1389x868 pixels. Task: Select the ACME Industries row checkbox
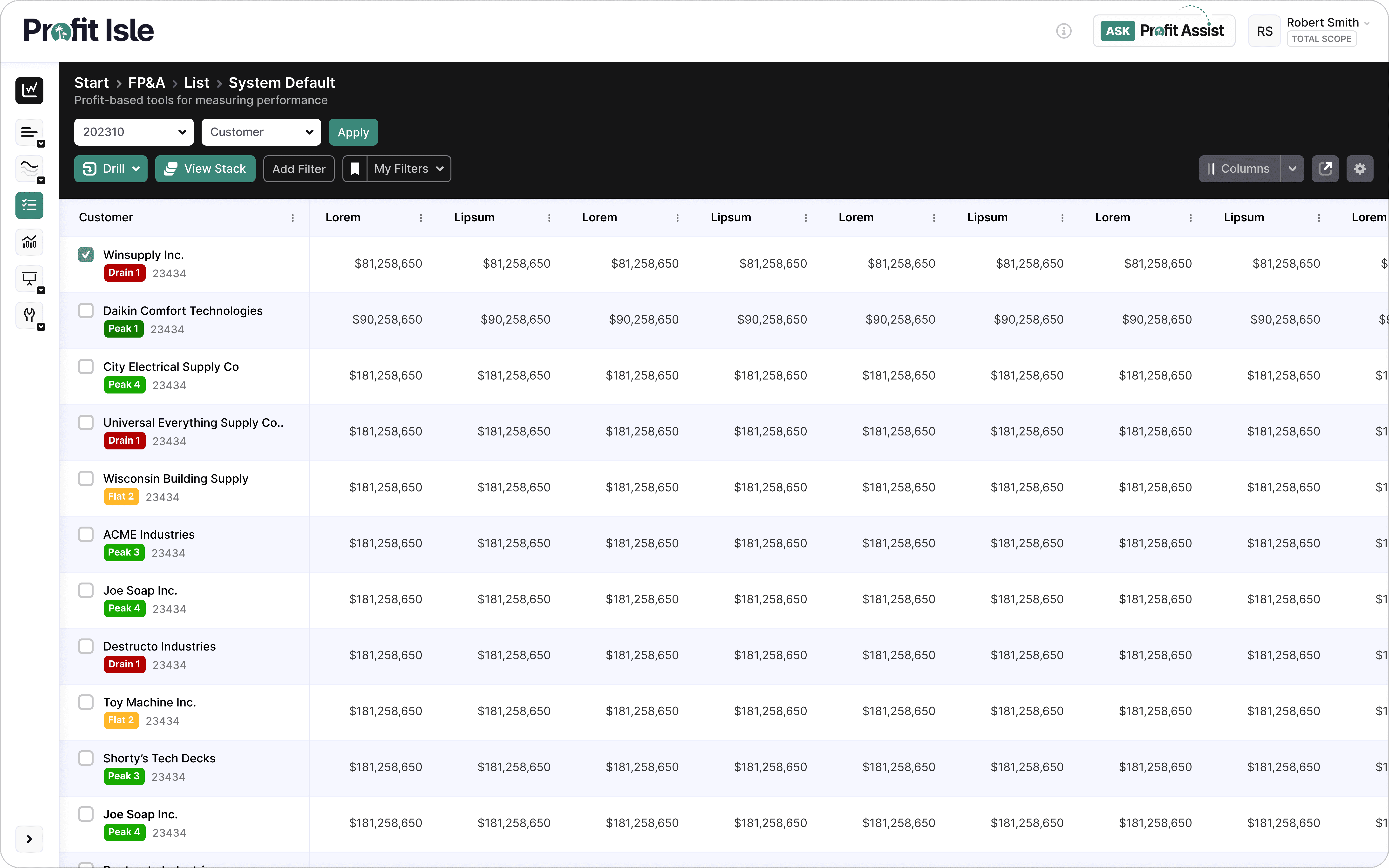point(86,535)
